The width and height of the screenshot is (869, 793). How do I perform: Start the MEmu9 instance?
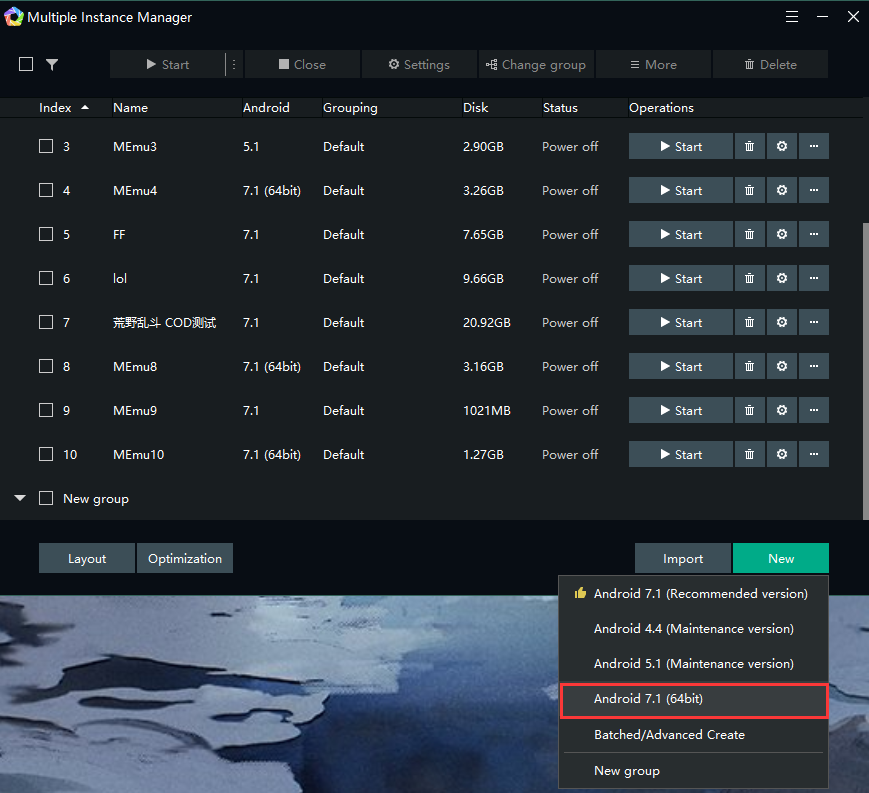(680, 411)
